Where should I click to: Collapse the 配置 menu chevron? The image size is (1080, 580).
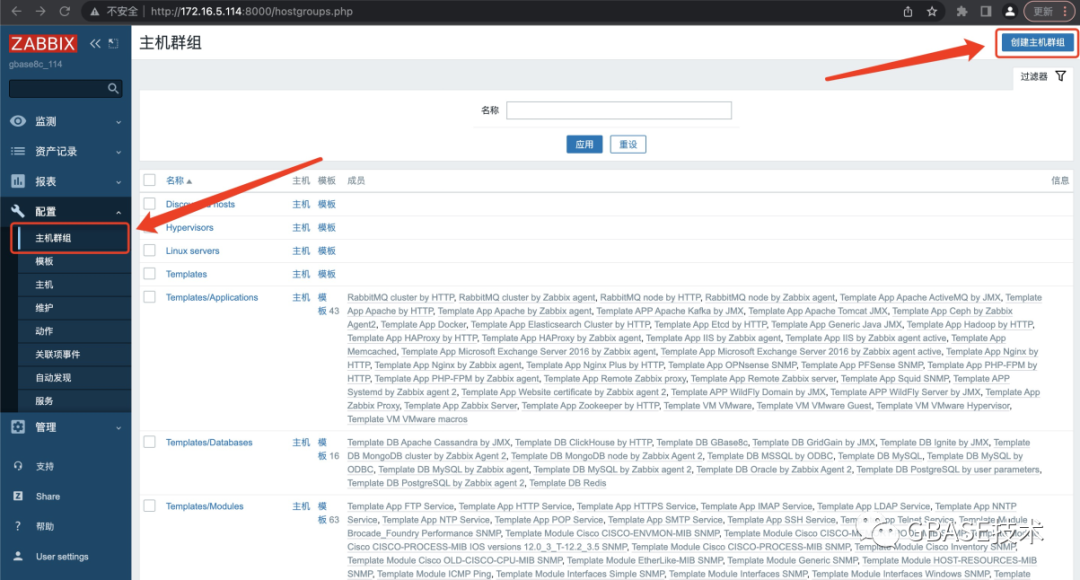point(118,212)
